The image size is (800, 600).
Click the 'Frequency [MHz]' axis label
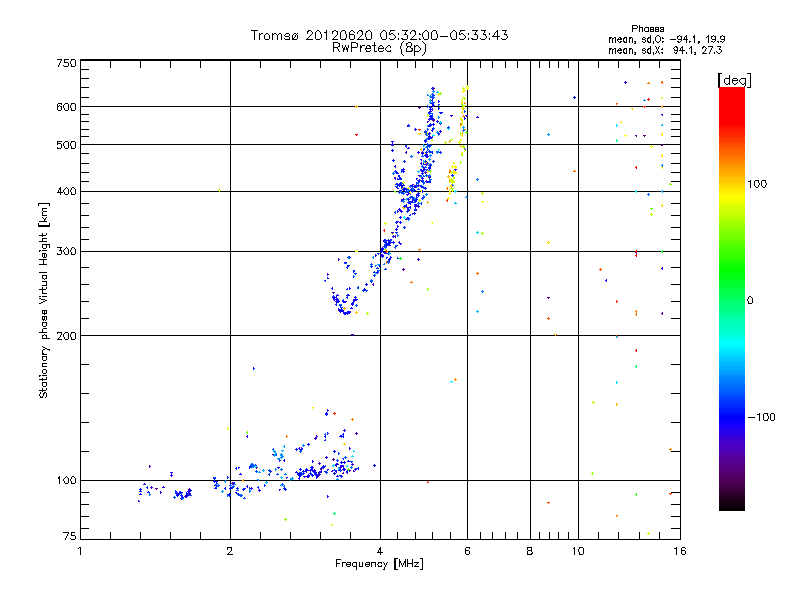(x=379, y=564)
